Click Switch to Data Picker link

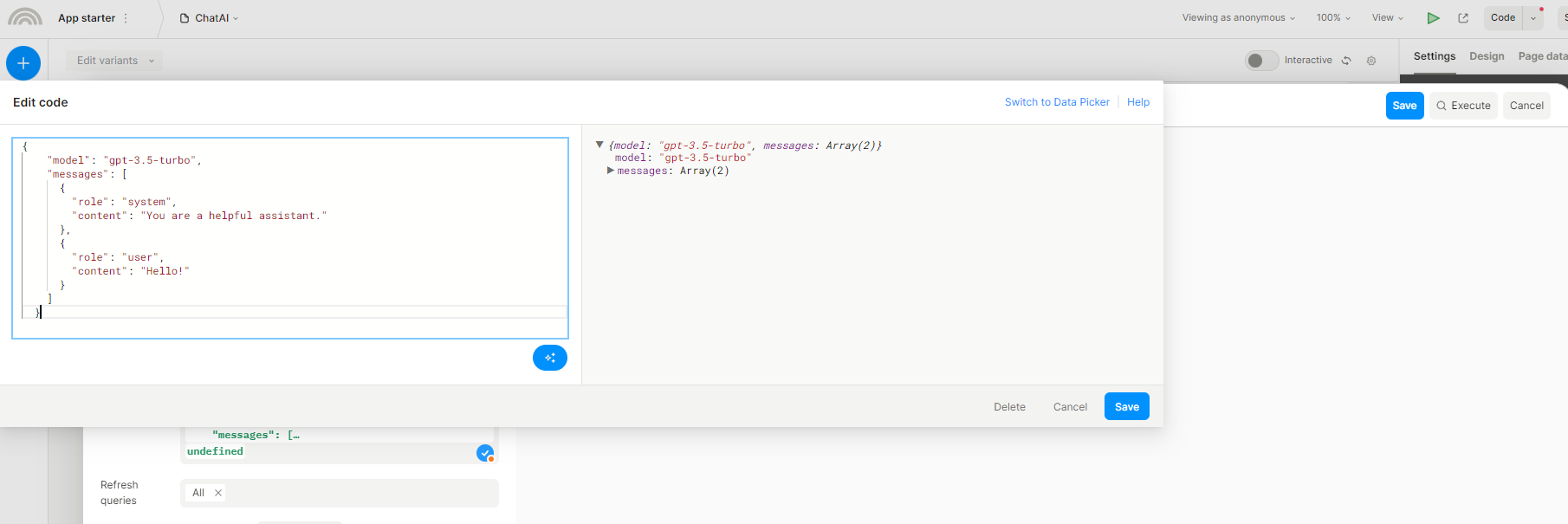[x=1057, y=102]
